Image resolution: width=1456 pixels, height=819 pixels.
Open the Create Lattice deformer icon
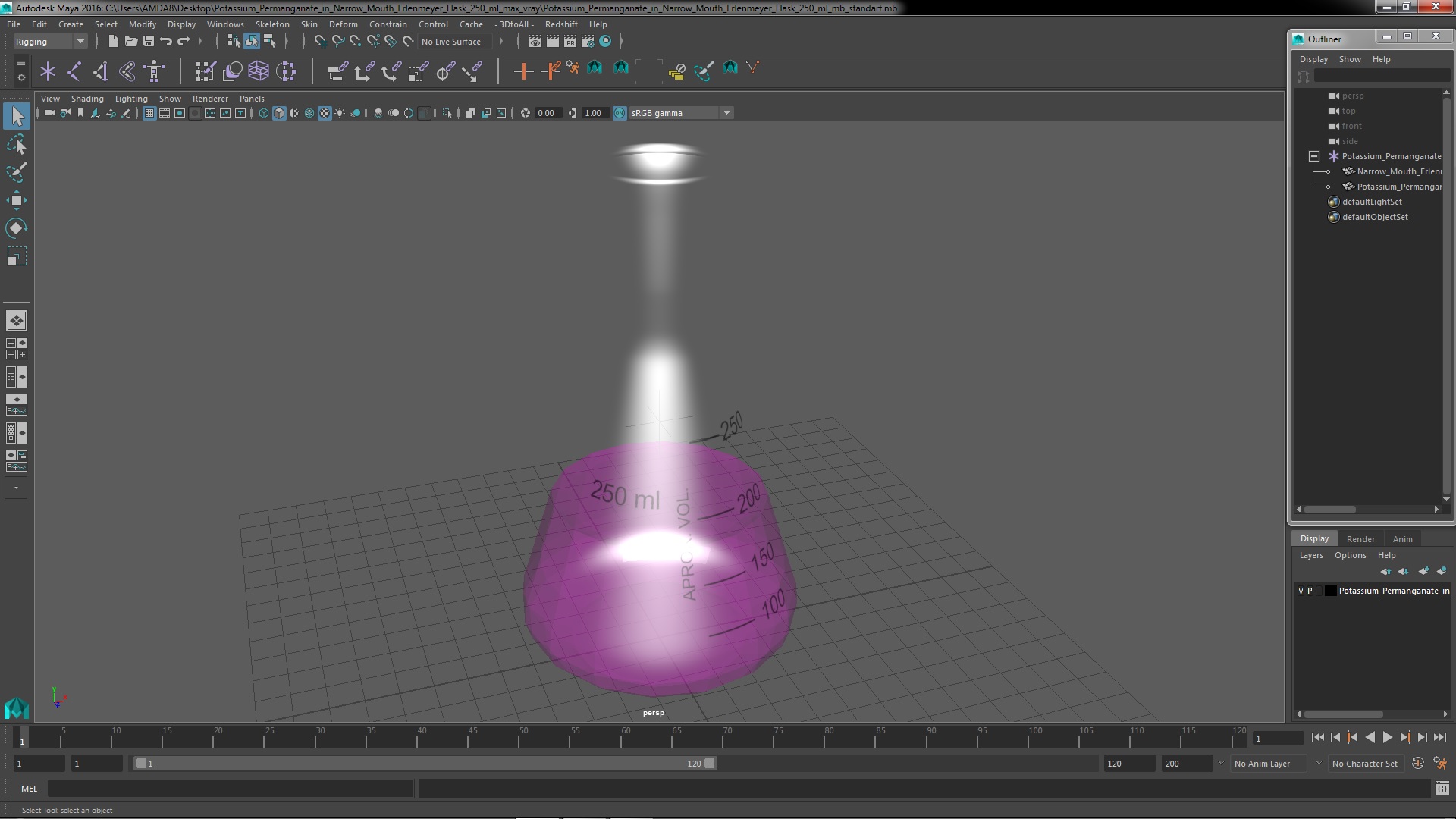tap(259, 71)
